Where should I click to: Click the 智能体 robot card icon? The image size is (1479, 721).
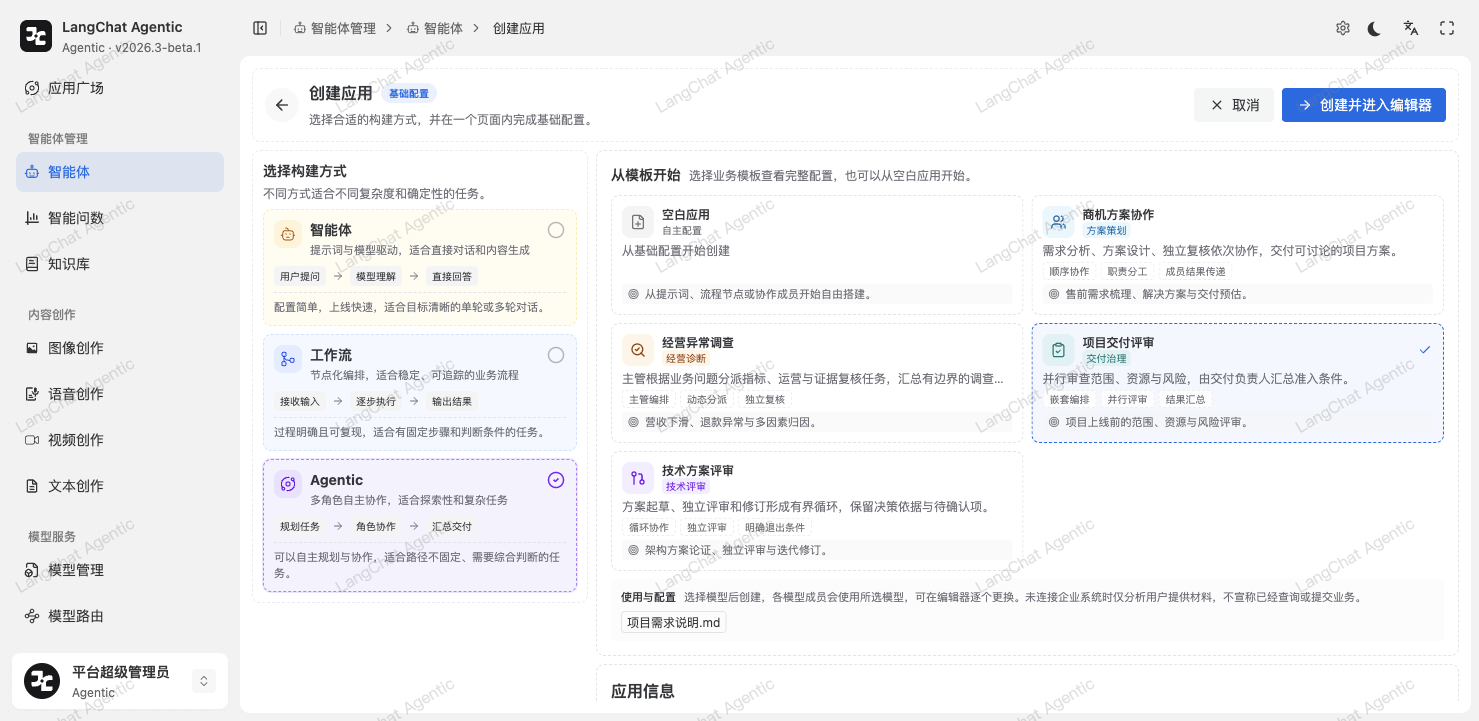pos(288,234)
